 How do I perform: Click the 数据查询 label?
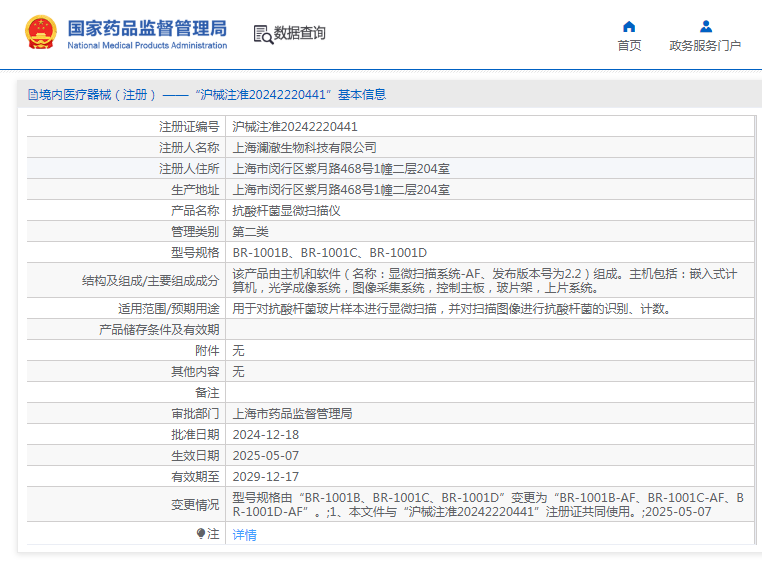point(299,33)
